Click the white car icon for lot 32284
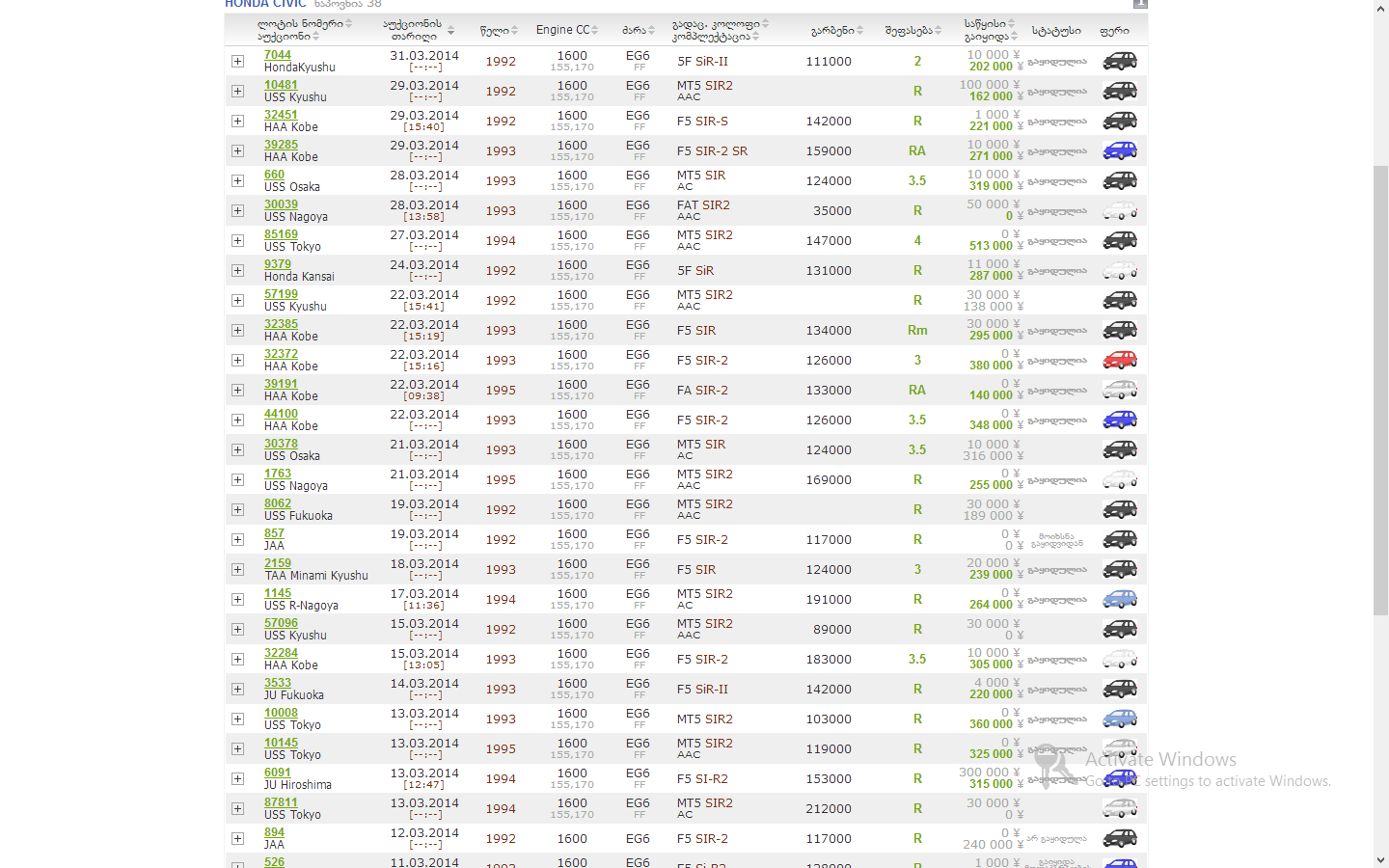The width and height of the screenshot is (1389, 868). (x=1120, y=659)
